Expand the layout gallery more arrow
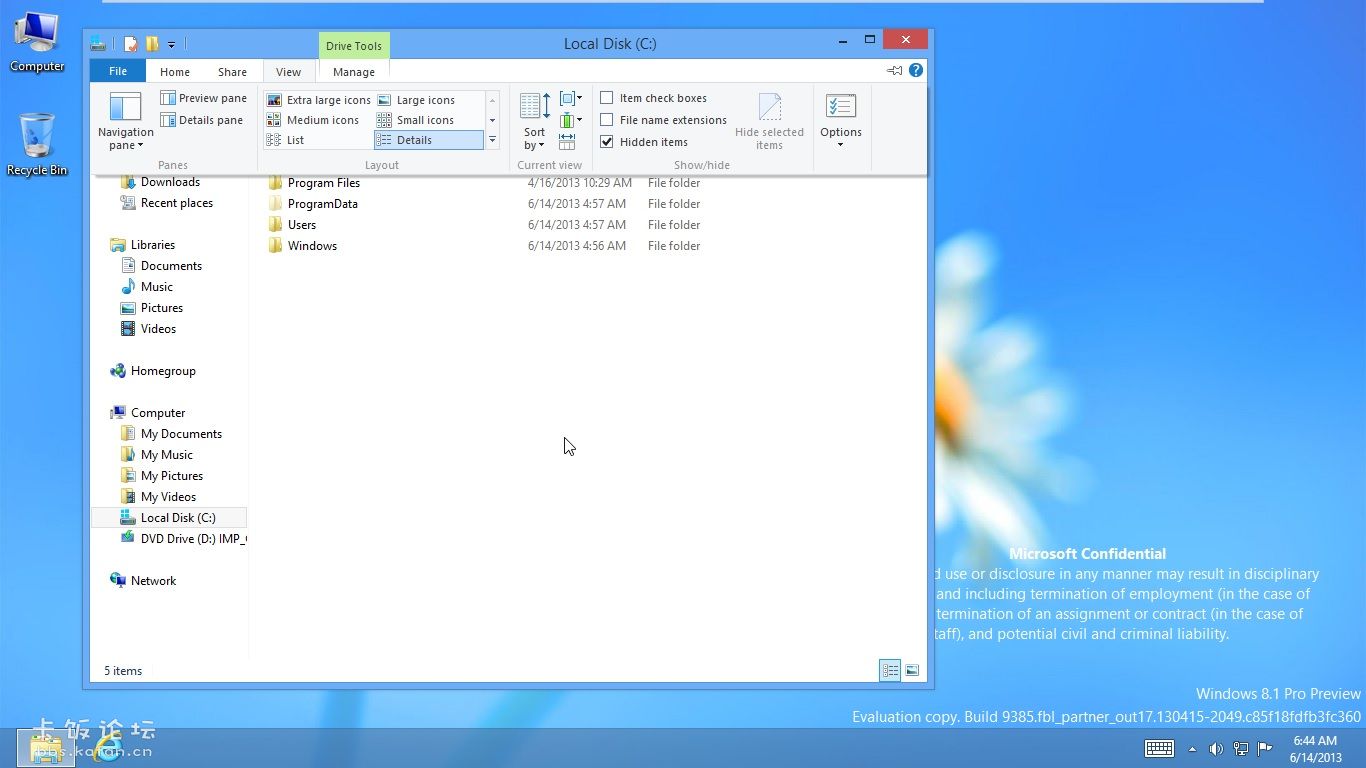Image resolution: width=1366 pixels, height=768 pixels. (x=492, y=140)
